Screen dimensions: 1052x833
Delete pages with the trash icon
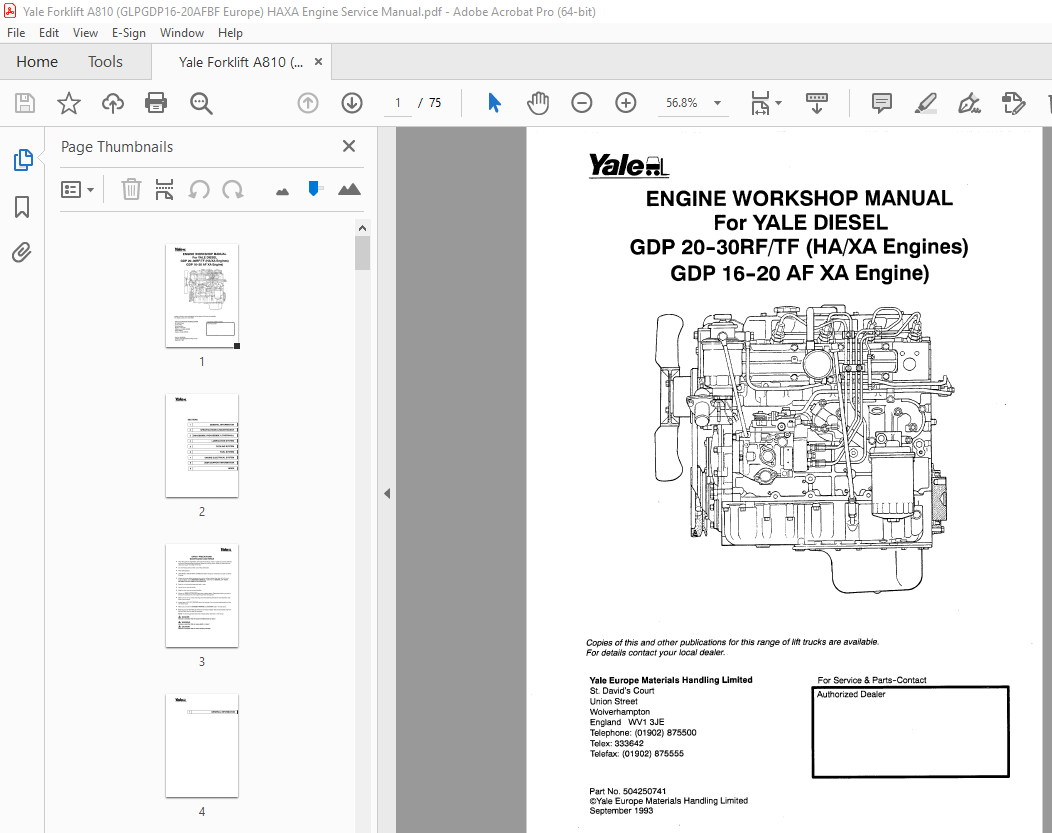tap(131, 190)
